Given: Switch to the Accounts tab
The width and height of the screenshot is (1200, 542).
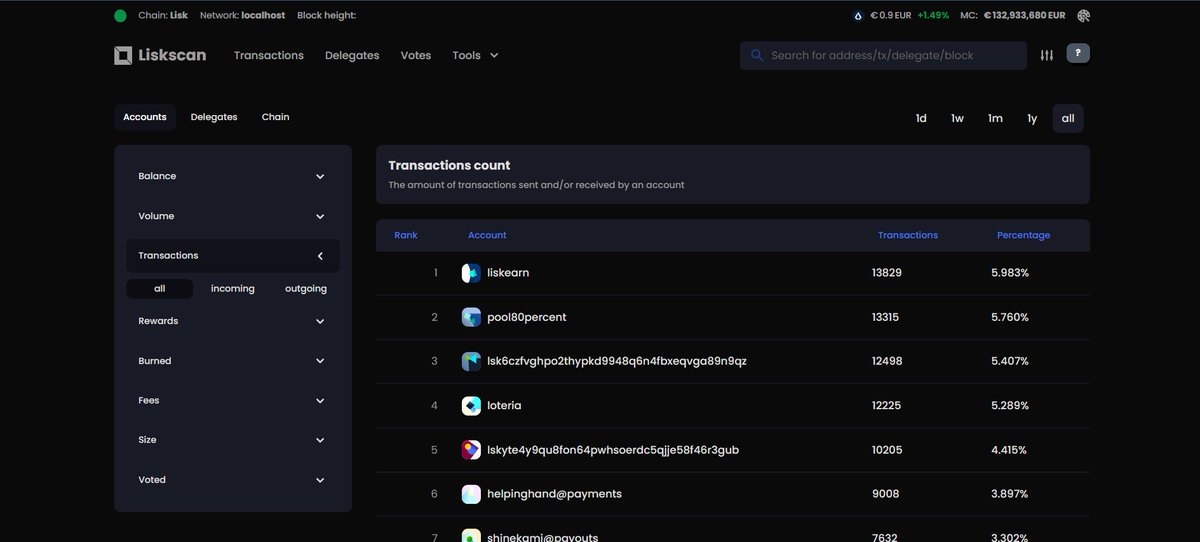Looking at the screenshot, I should [x=145, y=117].
